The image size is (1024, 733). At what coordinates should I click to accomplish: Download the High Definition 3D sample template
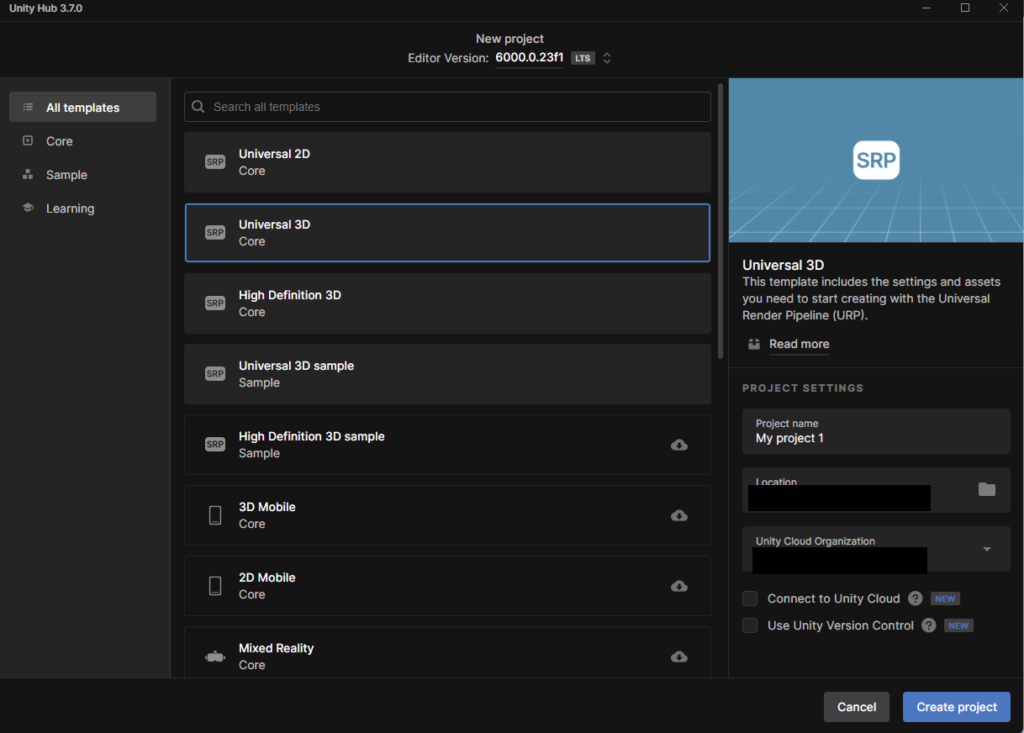(x=679, y=445)
